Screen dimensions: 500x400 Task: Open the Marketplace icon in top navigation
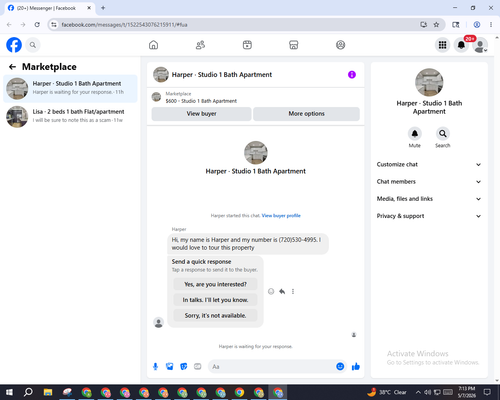pyautogui.click(x=294, y=45)
